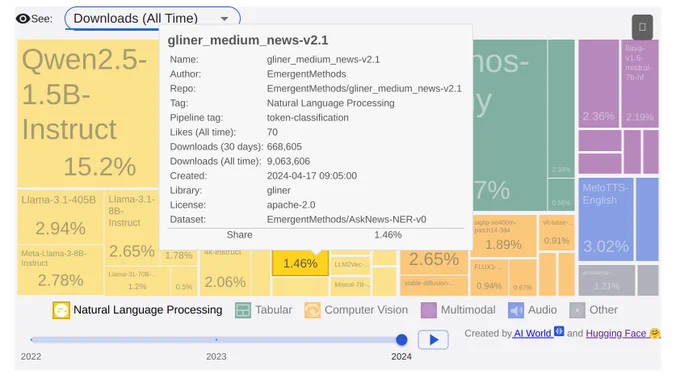Select the stable-diffusion tile
This screenshot has height=383, width=680.
(x=434, y=285)
